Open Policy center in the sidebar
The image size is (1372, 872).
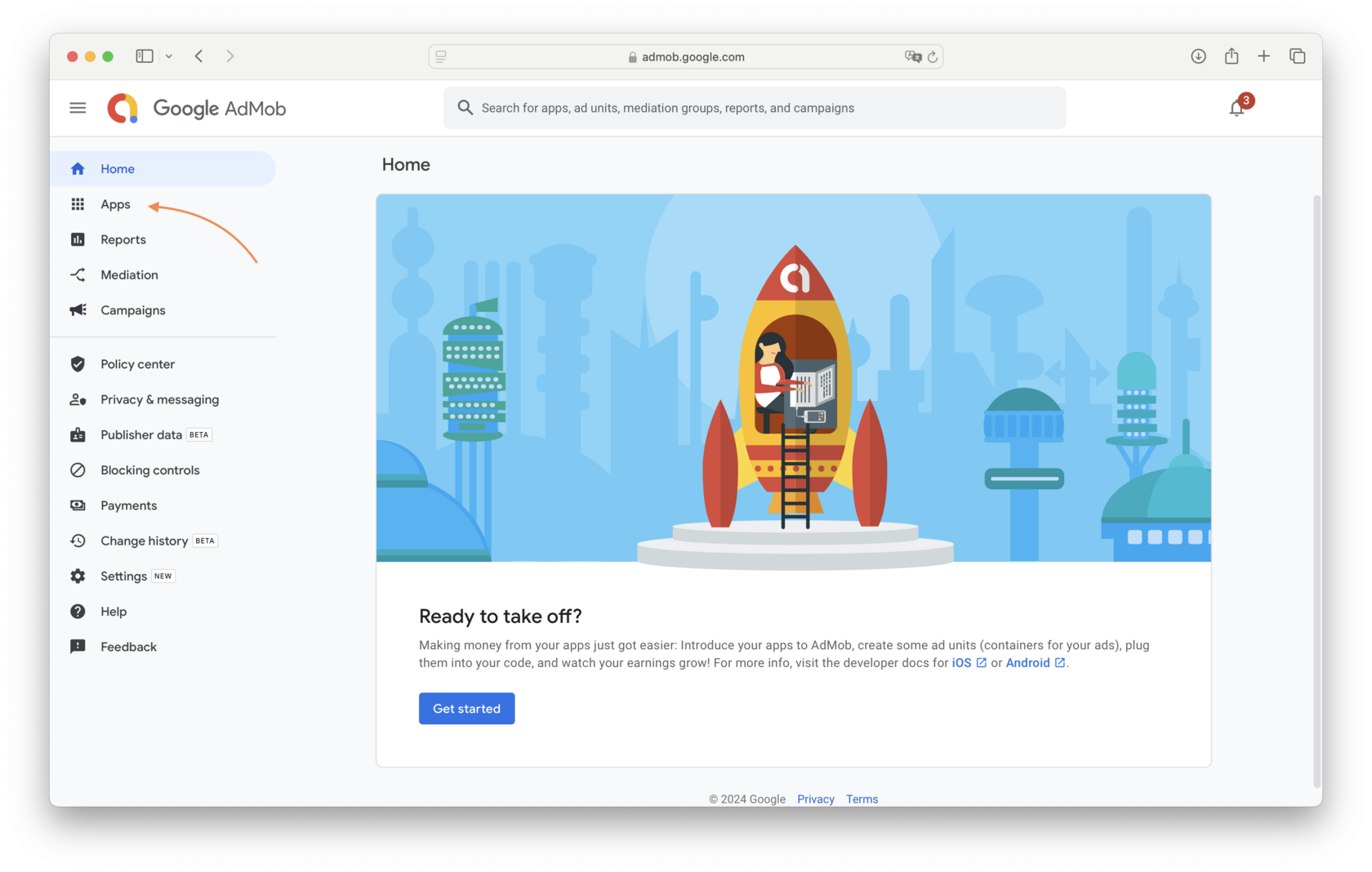tap(163, 364)
